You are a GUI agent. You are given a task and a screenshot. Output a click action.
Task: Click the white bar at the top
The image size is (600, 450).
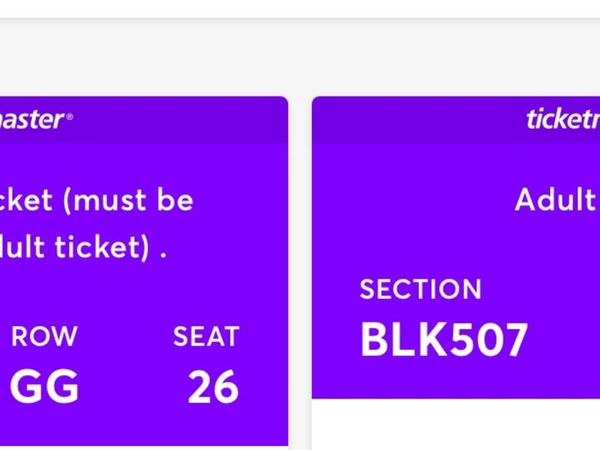tap(300, 8)
